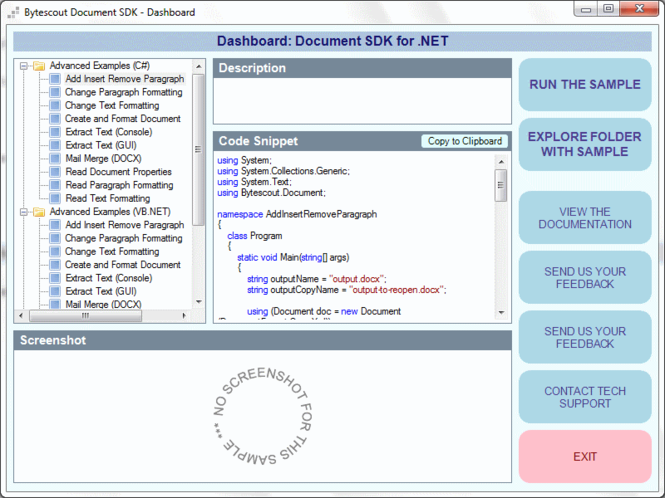Click tree horizontal scrollbar right arrow
The height and width of the screenshot is (498, 665).
(184, 316)
